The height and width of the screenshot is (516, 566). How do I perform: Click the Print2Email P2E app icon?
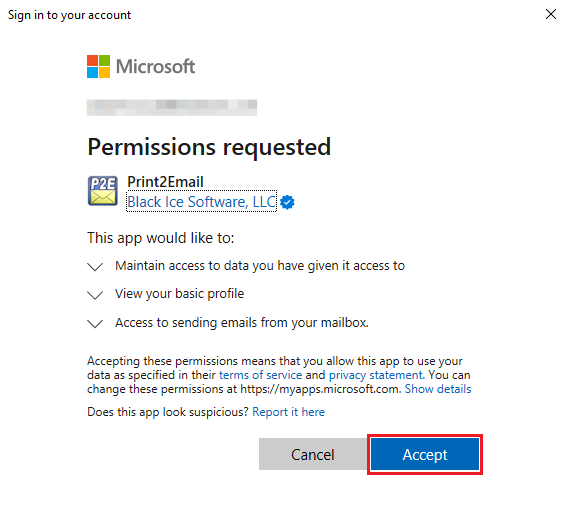coord(103,191)
